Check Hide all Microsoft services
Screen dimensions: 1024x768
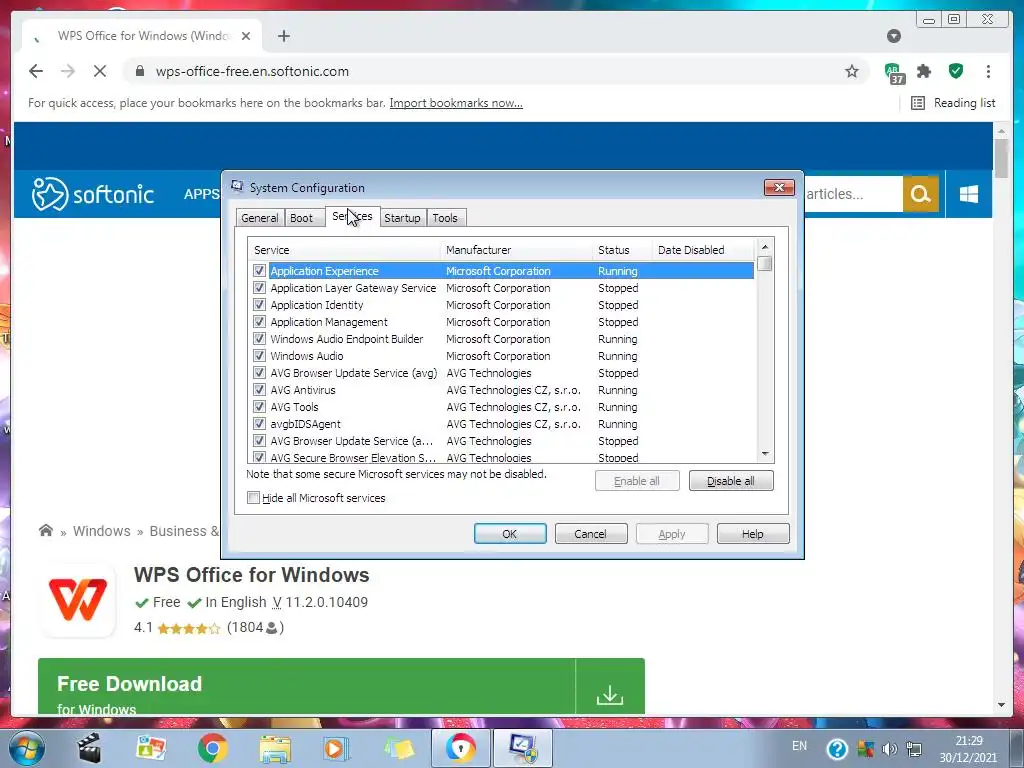(x=253, y=498)
